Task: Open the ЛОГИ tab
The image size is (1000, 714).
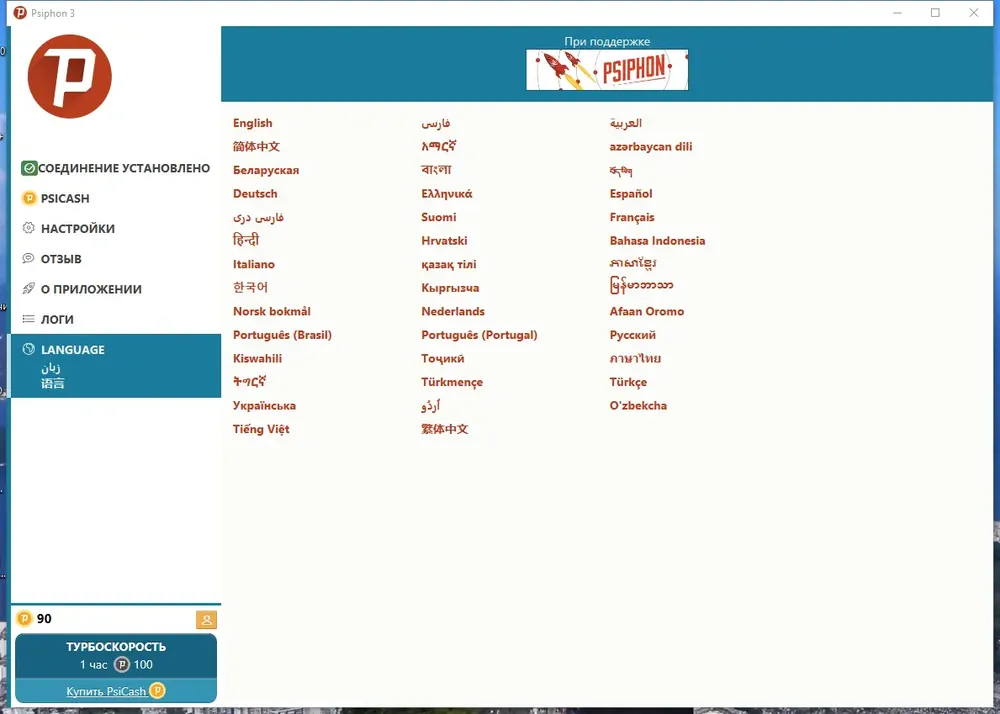Action: click(116, 319)
